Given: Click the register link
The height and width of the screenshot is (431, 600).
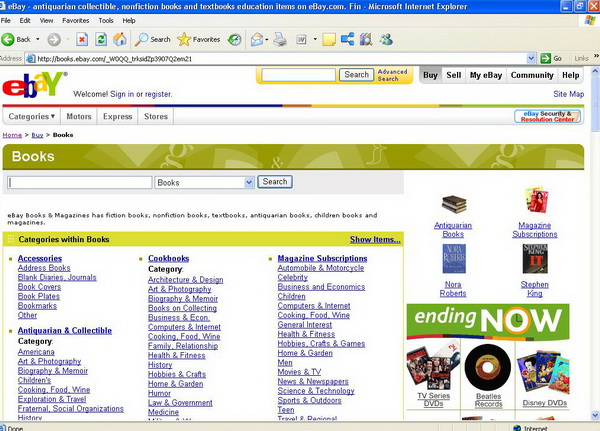Looking at the screenshot, I should (158, 94).
